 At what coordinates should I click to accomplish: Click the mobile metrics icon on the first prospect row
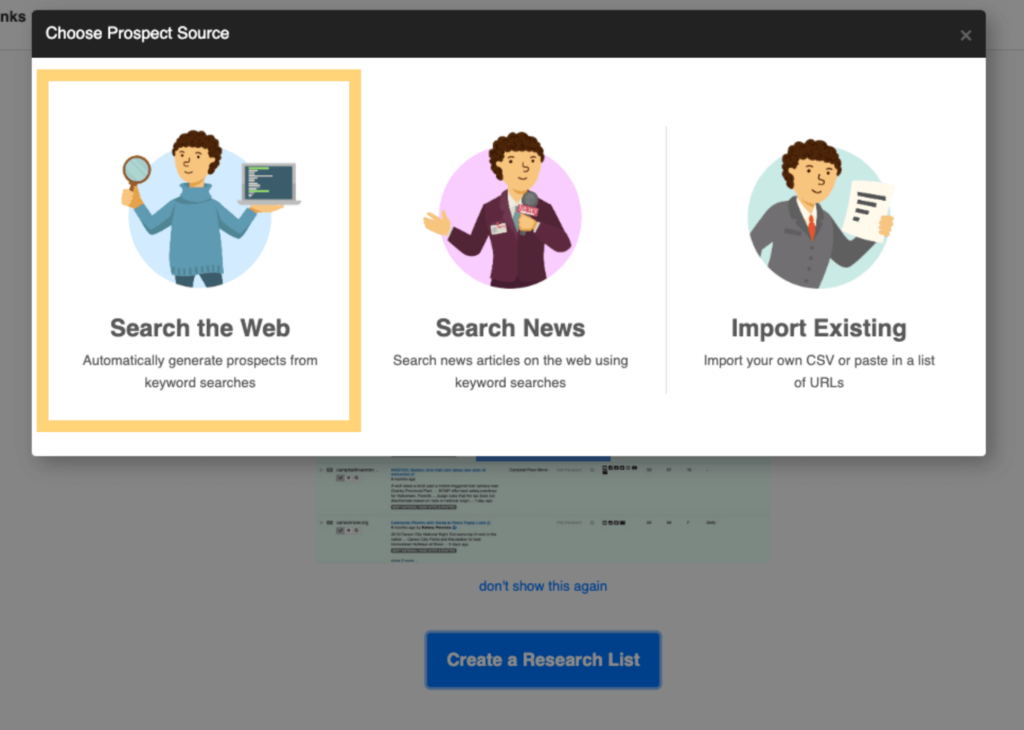click(x=604, y=469)
